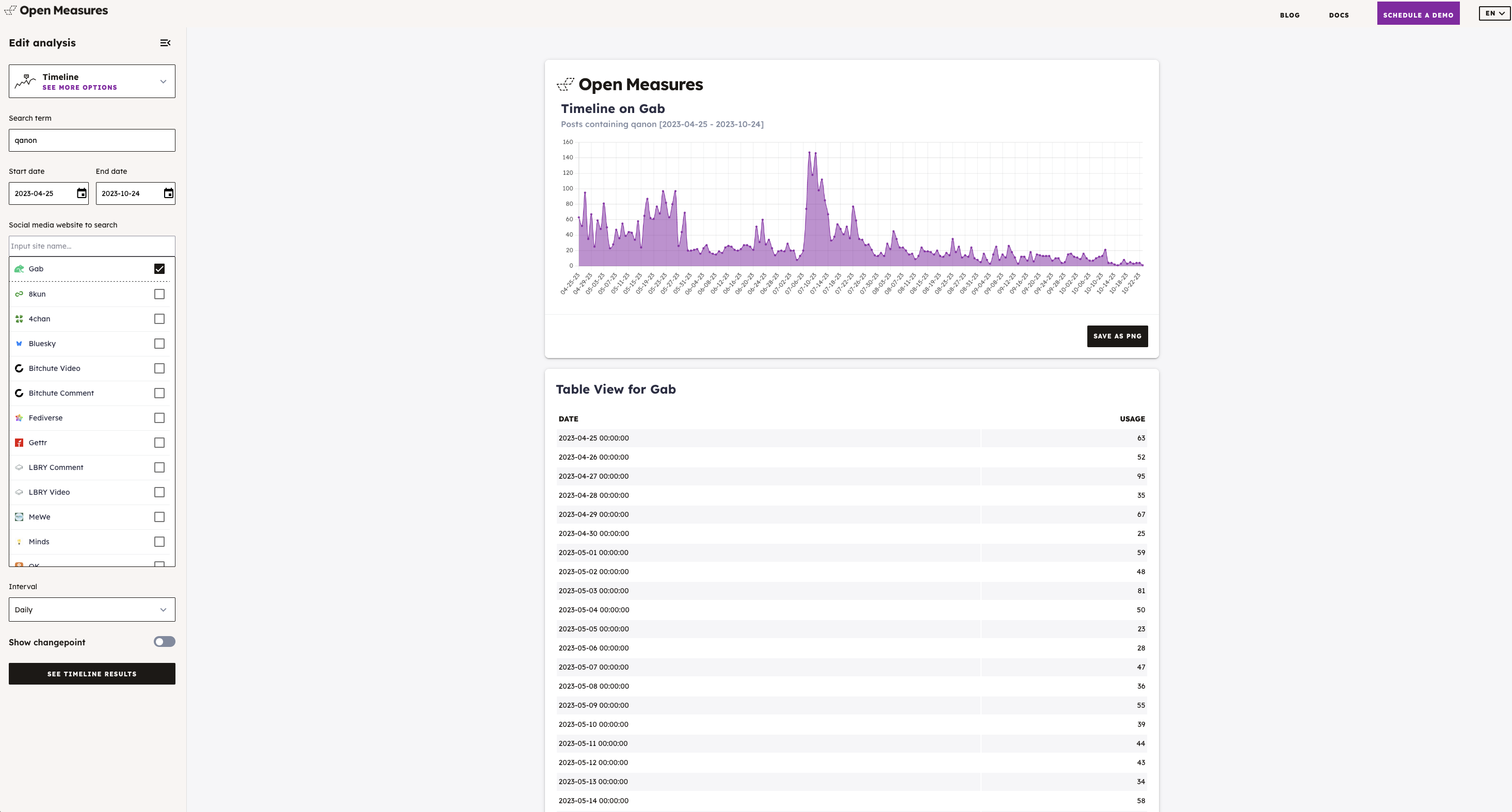
Task: Click the See More Options link
Action: (x=80, y=87)
